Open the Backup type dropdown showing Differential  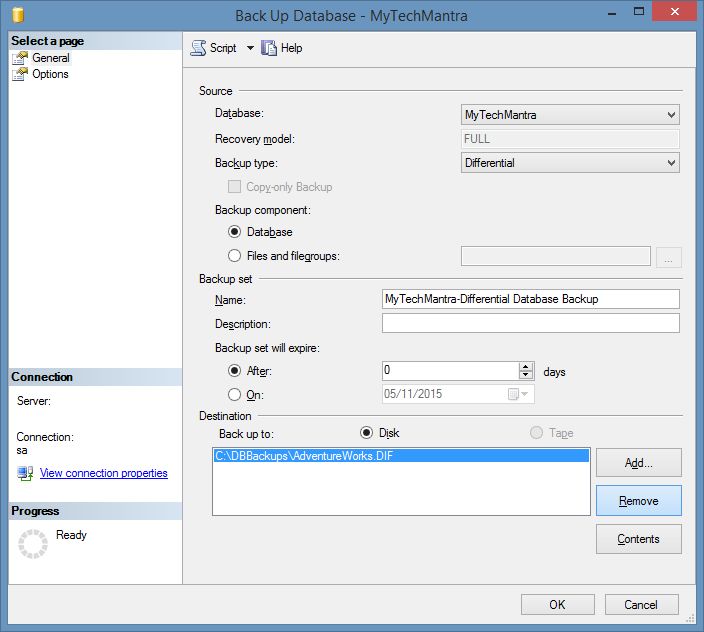[570, 162]
